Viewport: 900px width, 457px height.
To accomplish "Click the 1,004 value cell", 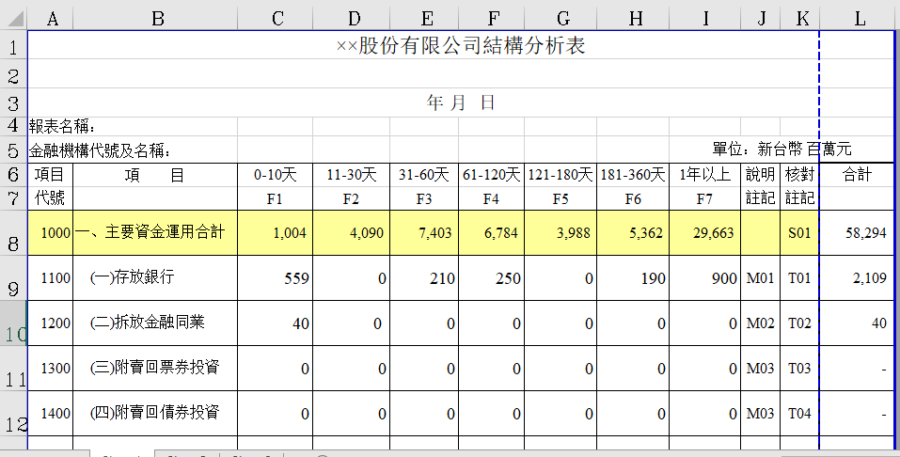I will (x=276, y=233).
